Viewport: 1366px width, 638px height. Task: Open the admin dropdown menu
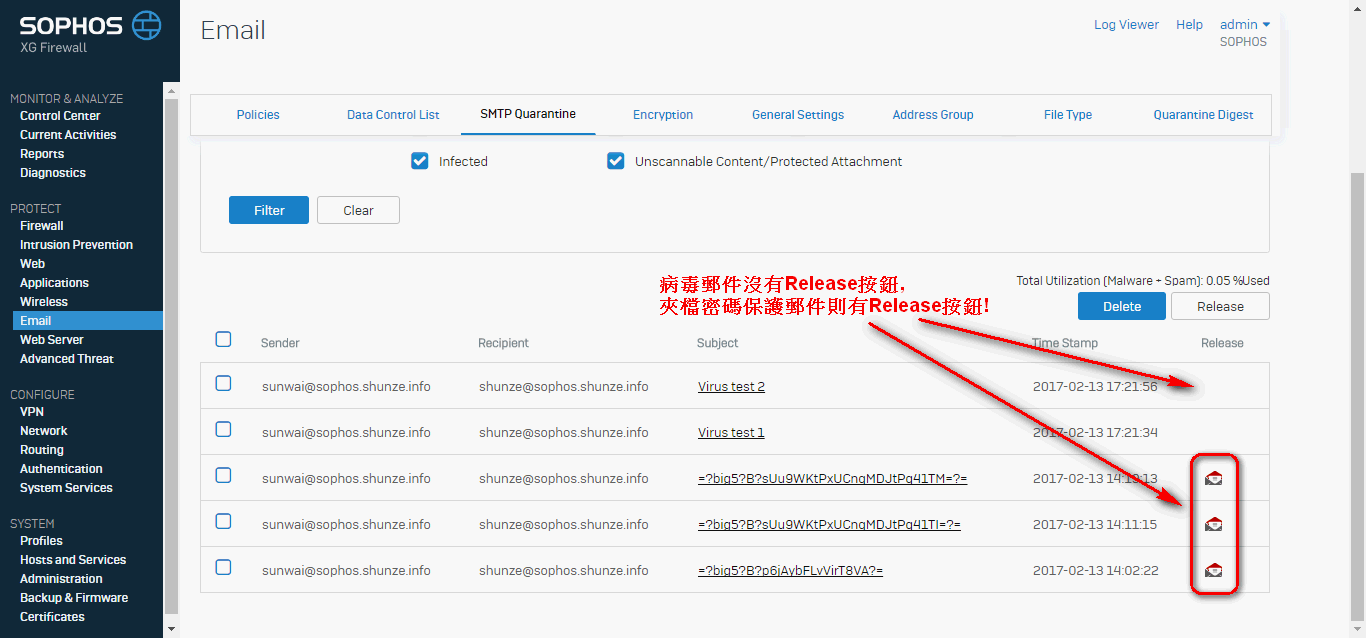click(x=1245, y=25)
